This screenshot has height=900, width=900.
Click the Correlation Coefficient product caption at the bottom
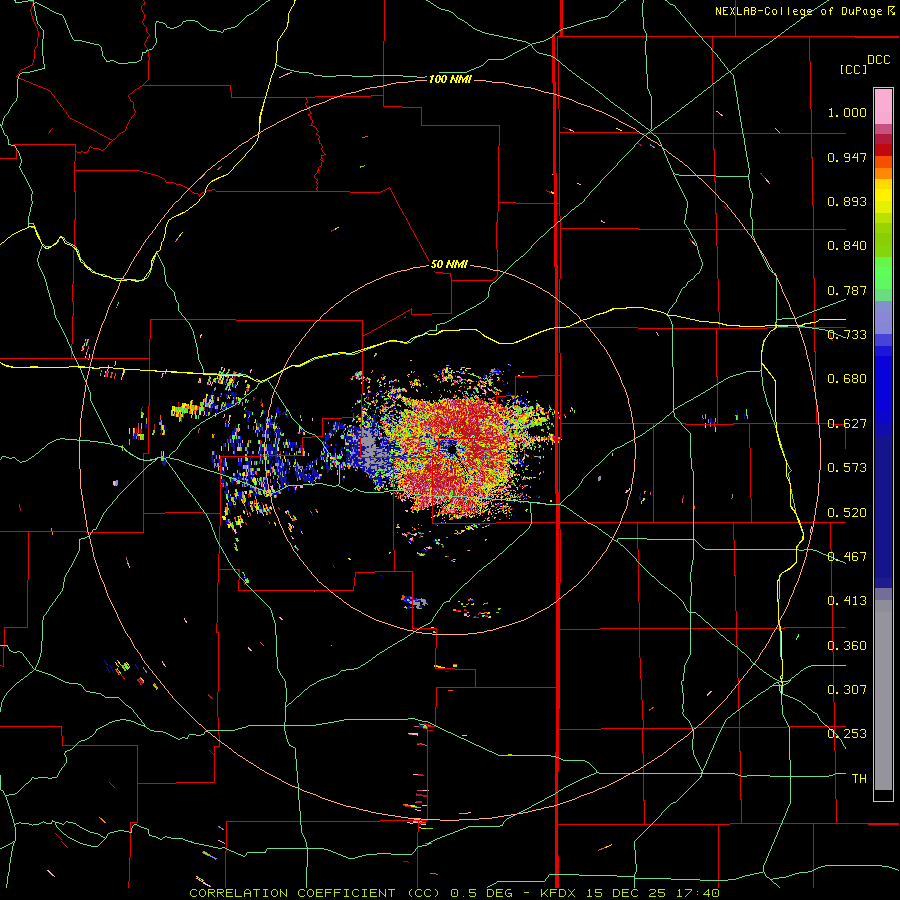click(454, 893)
